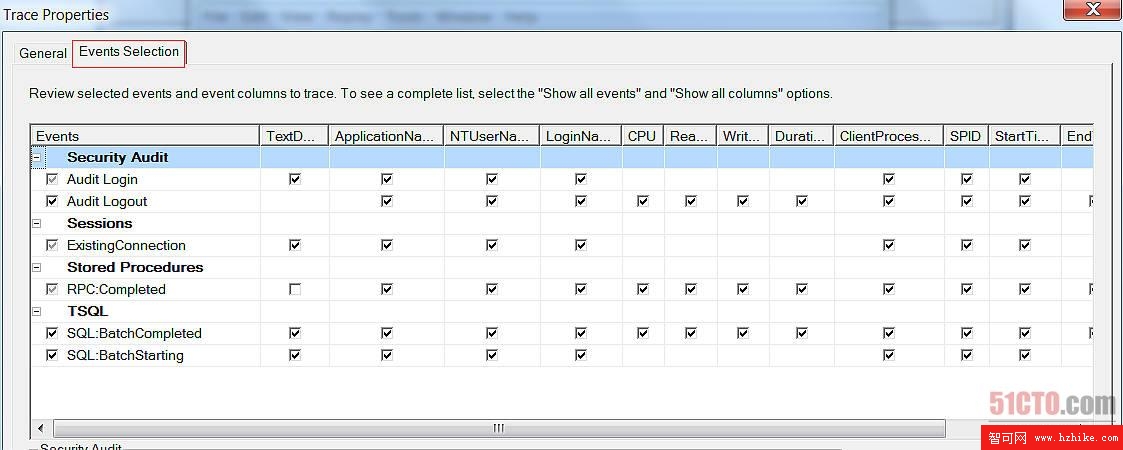Screen dimensions: 1123x450
Task: Click the NTUserName column header
Action: tap(492, 136)
